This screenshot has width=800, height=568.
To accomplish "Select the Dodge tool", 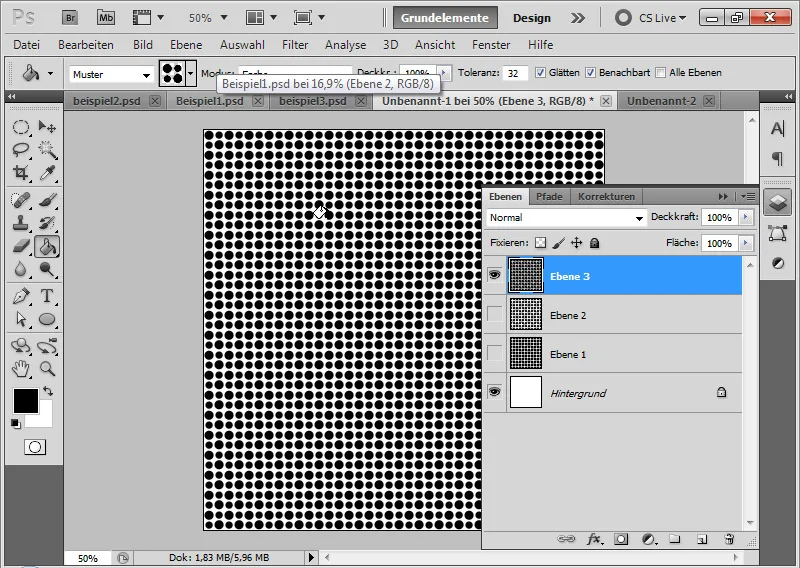I will [47, 269].
